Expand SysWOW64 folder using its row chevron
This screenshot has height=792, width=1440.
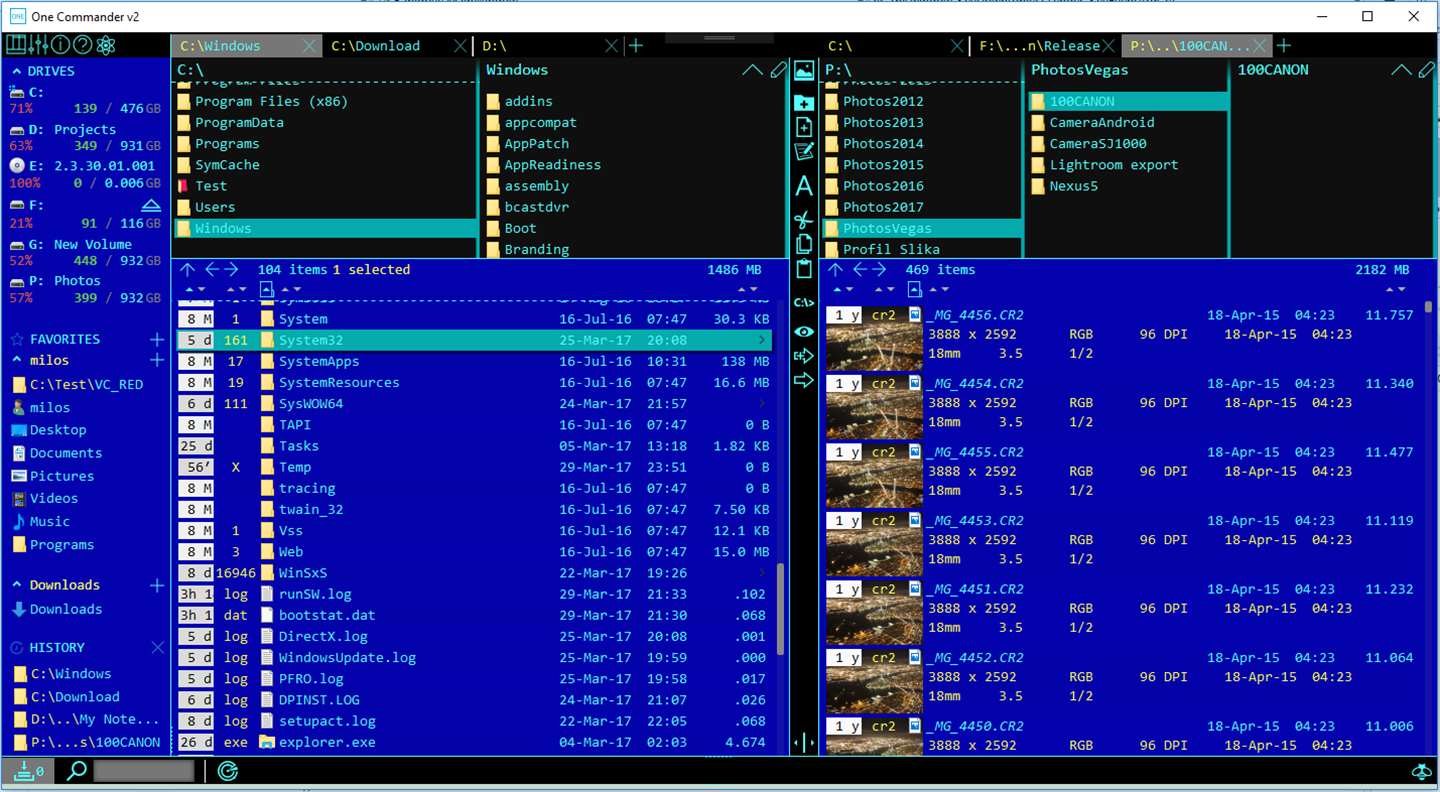762,404
